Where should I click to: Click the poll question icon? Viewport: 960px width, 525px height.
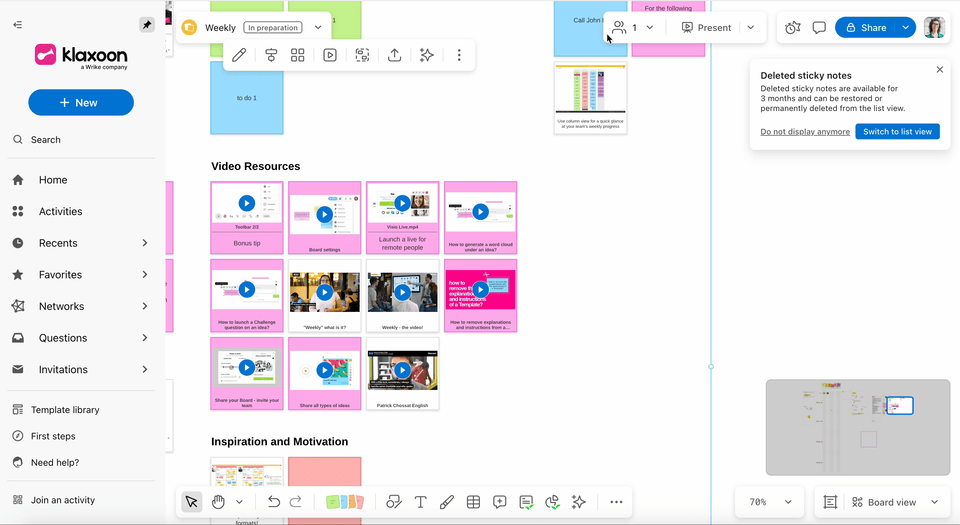[x=526, y=502]
